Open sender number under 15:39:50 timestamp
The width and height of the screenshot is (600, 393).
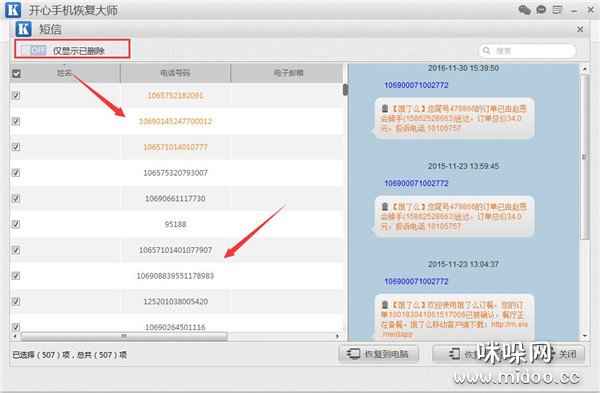(416, 85)
